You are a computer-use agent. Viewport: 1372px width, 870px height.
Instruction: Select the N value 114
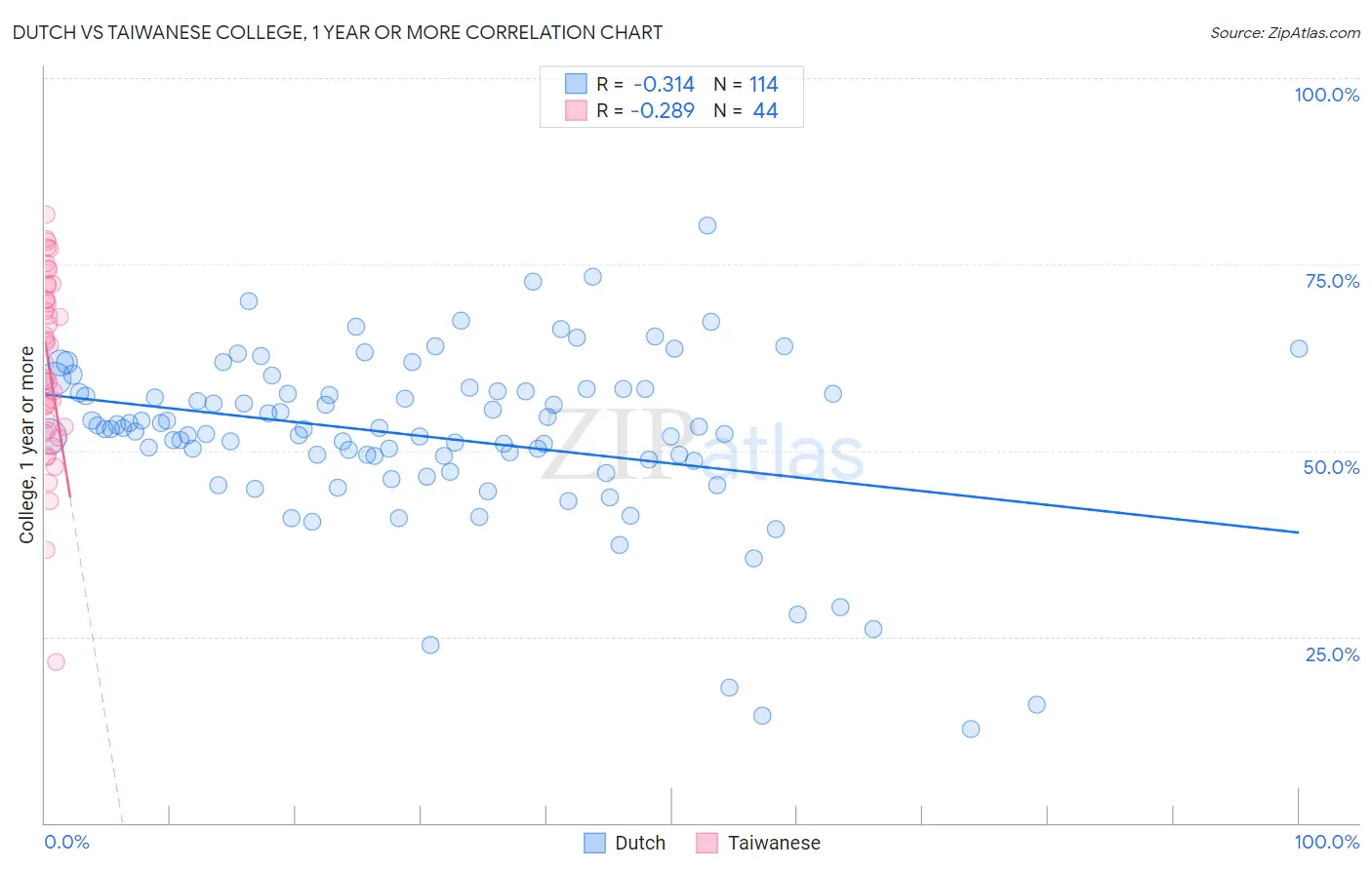[763, 84]
